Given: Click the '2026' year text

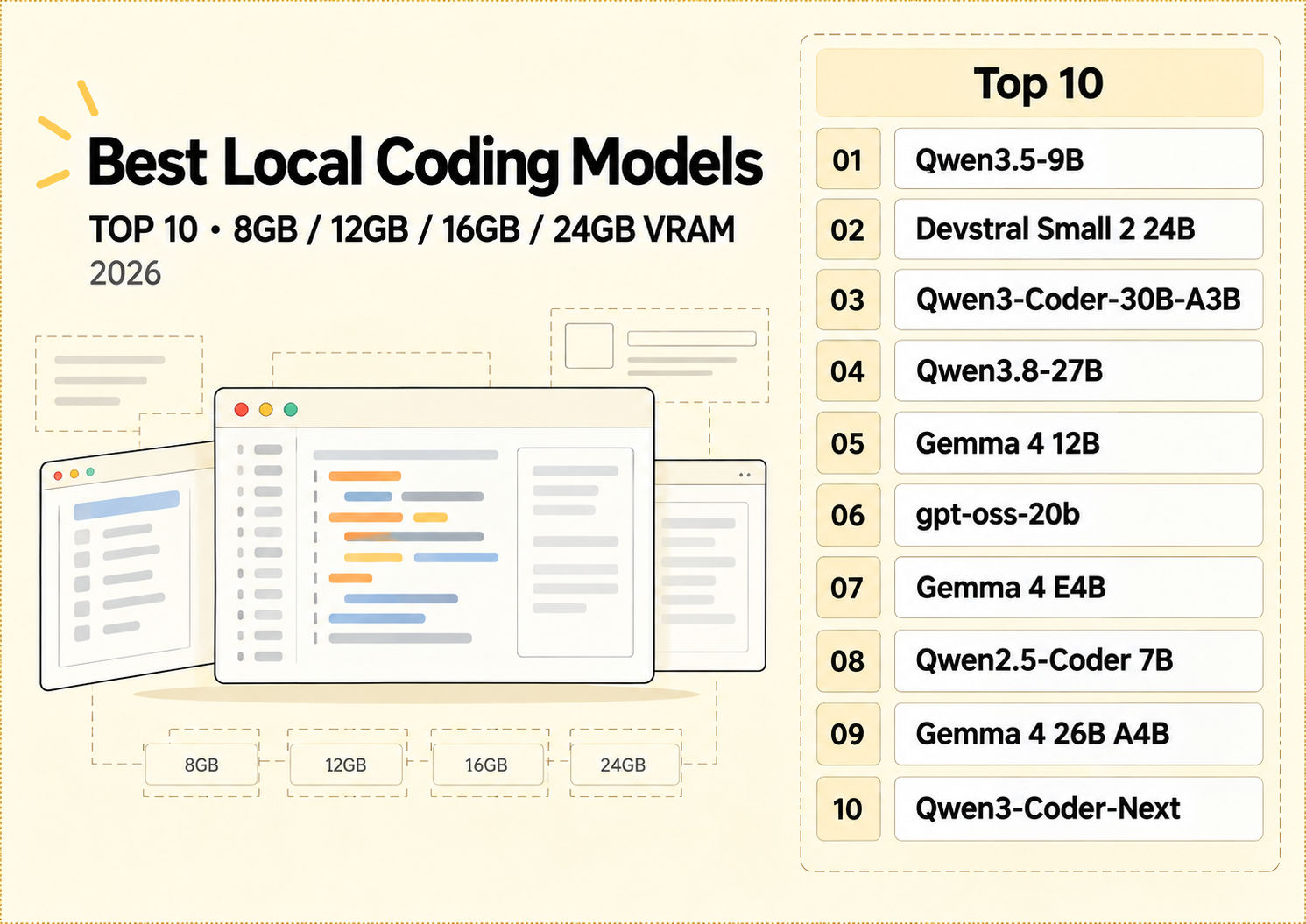Looking at the screenshot, I should coord(125,273).
